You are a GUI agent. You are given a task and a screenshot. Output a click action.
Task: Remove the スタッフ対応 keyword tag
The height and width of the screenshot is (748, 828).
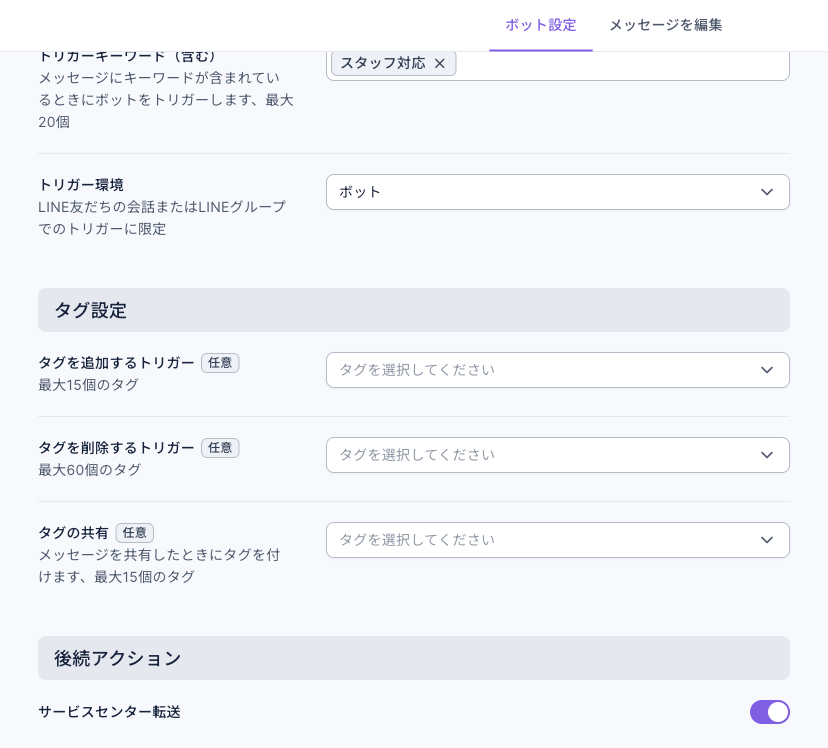pos(439,63)
